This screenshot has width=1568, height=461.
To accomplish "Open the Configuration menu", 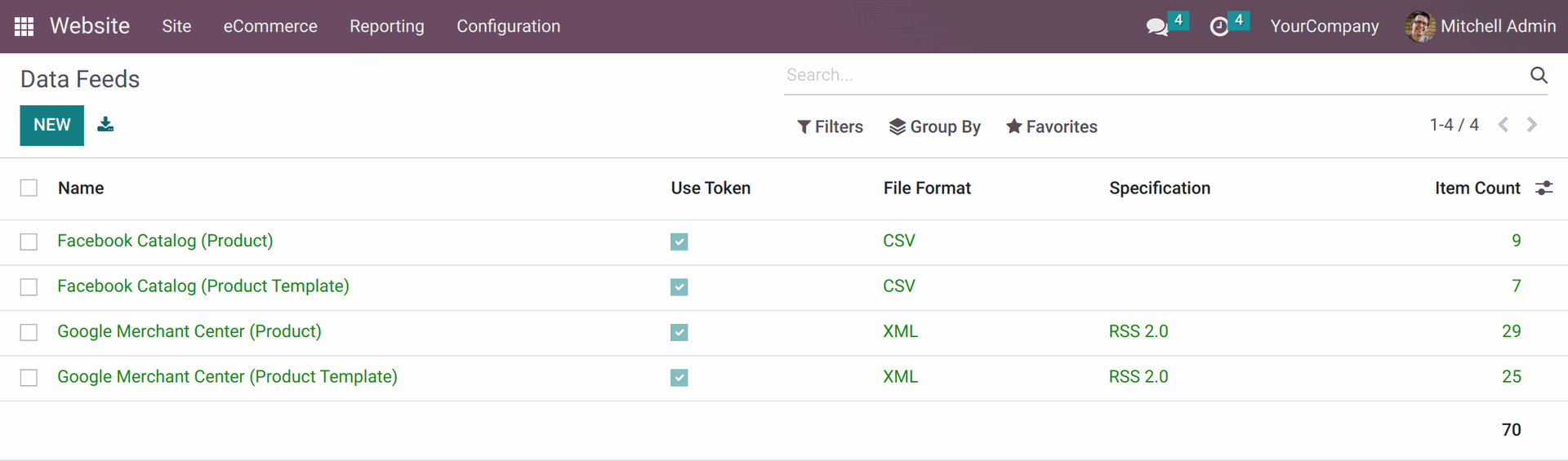I will (x=508, y=26).
